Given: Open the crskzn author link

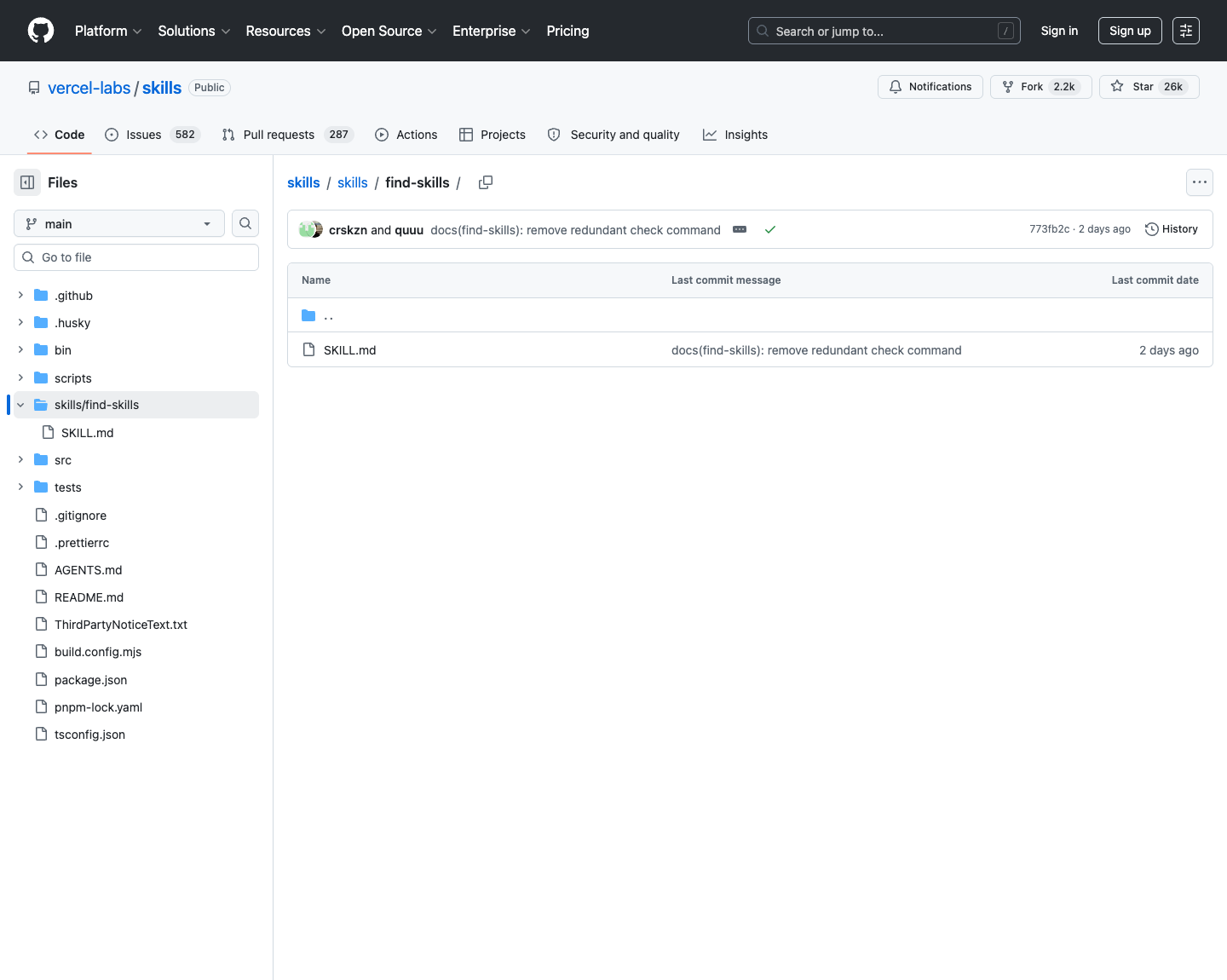Looking at the screenshot, I should tap(348, 230).
